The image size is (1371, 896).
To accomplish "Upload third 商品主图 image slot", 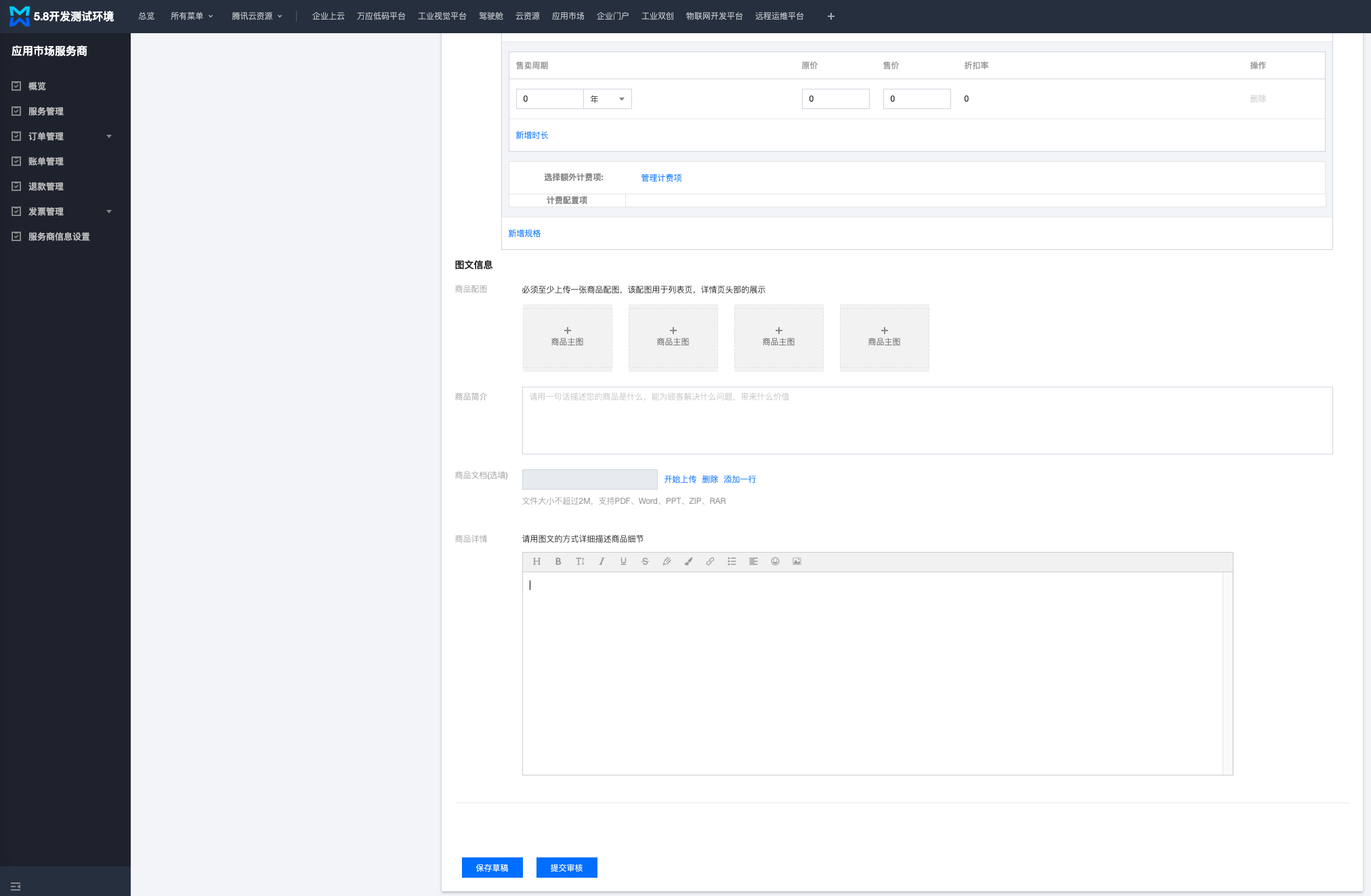I will (x=779, y=337).
